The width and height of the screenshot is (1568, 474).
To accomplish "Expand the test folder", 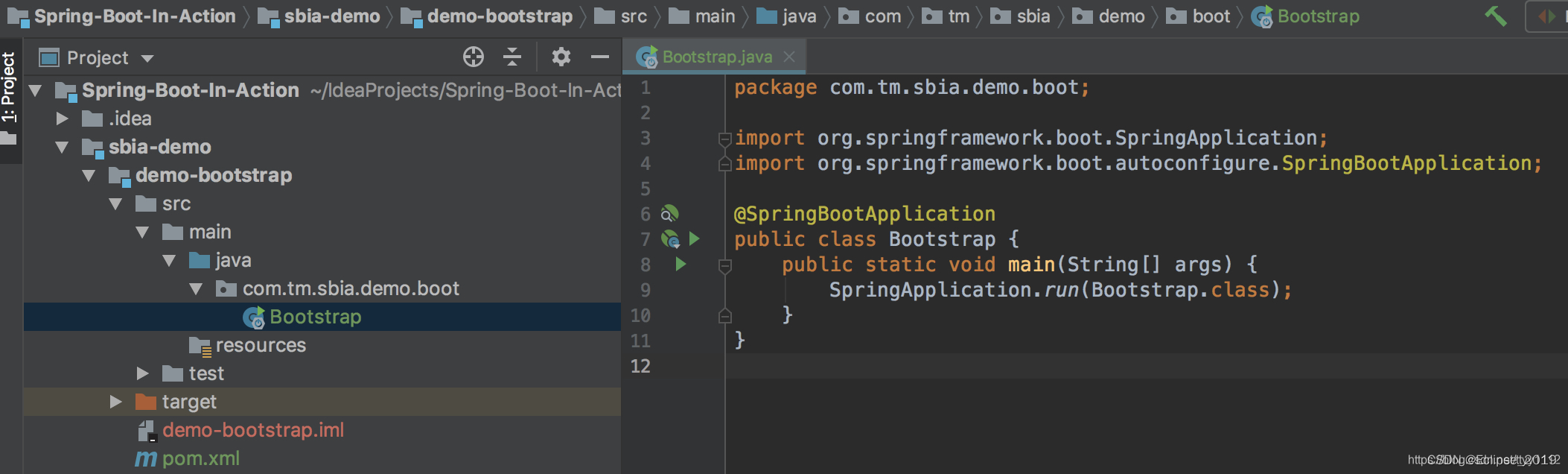I will [x=143, y=373].
